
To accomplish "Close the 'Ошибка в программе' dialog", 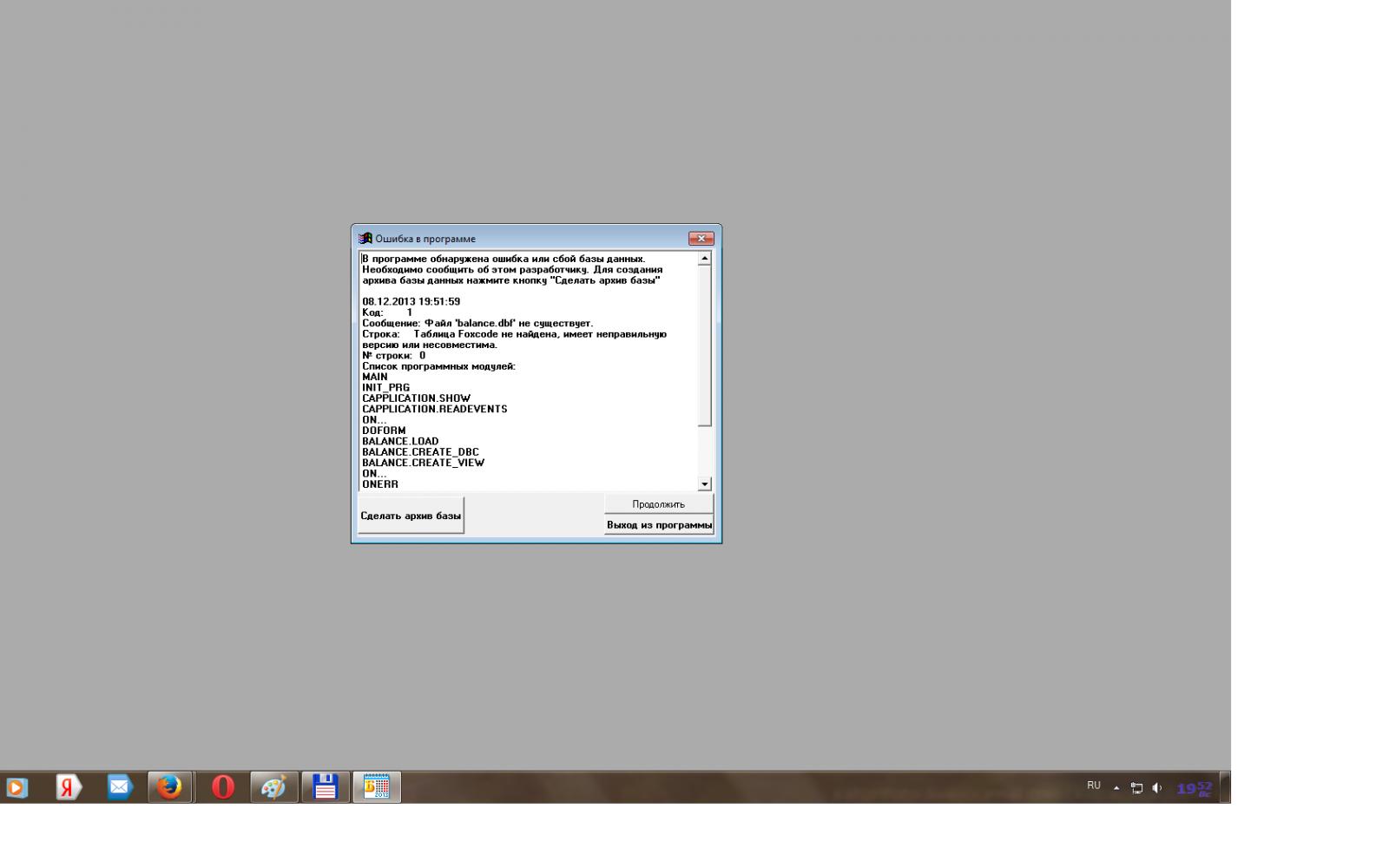I will 701,239.
